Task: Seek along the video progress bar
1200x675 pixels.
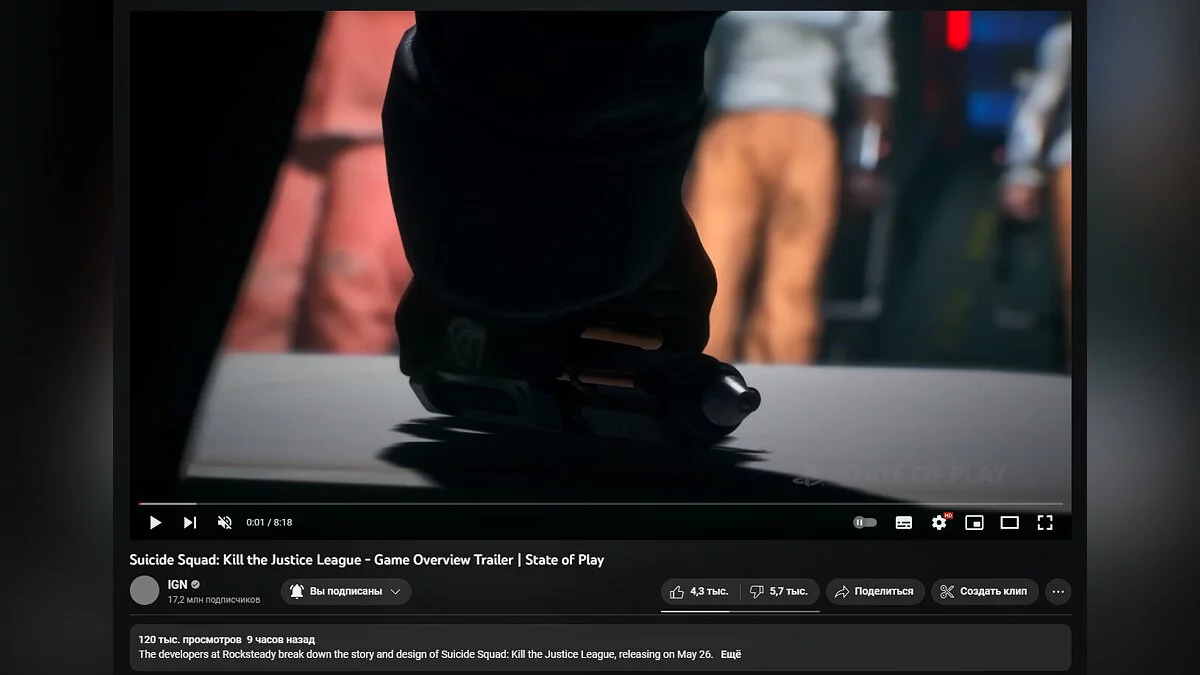Action: (600, 504)
